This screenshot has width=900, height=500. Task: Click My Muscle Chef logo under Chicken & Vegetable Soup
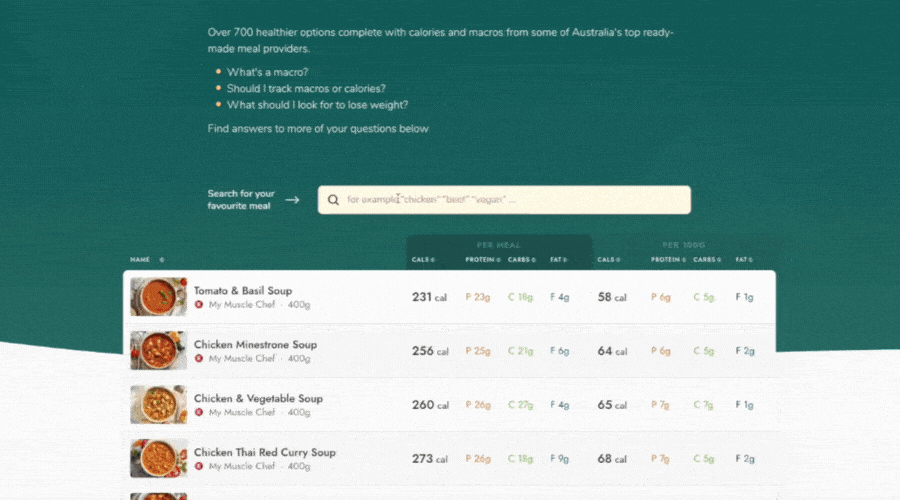199,413
